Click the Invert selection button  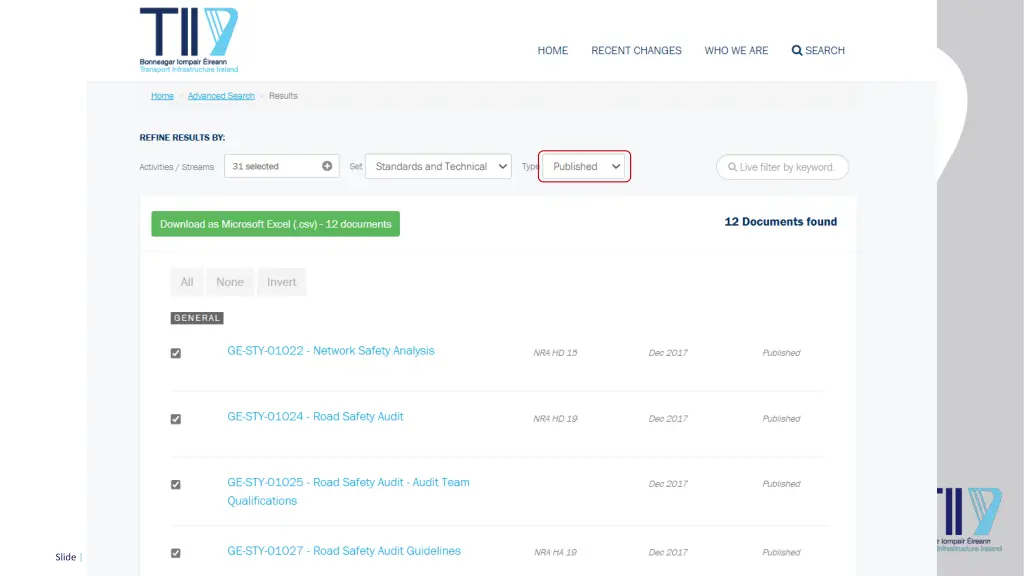point(281,282)
